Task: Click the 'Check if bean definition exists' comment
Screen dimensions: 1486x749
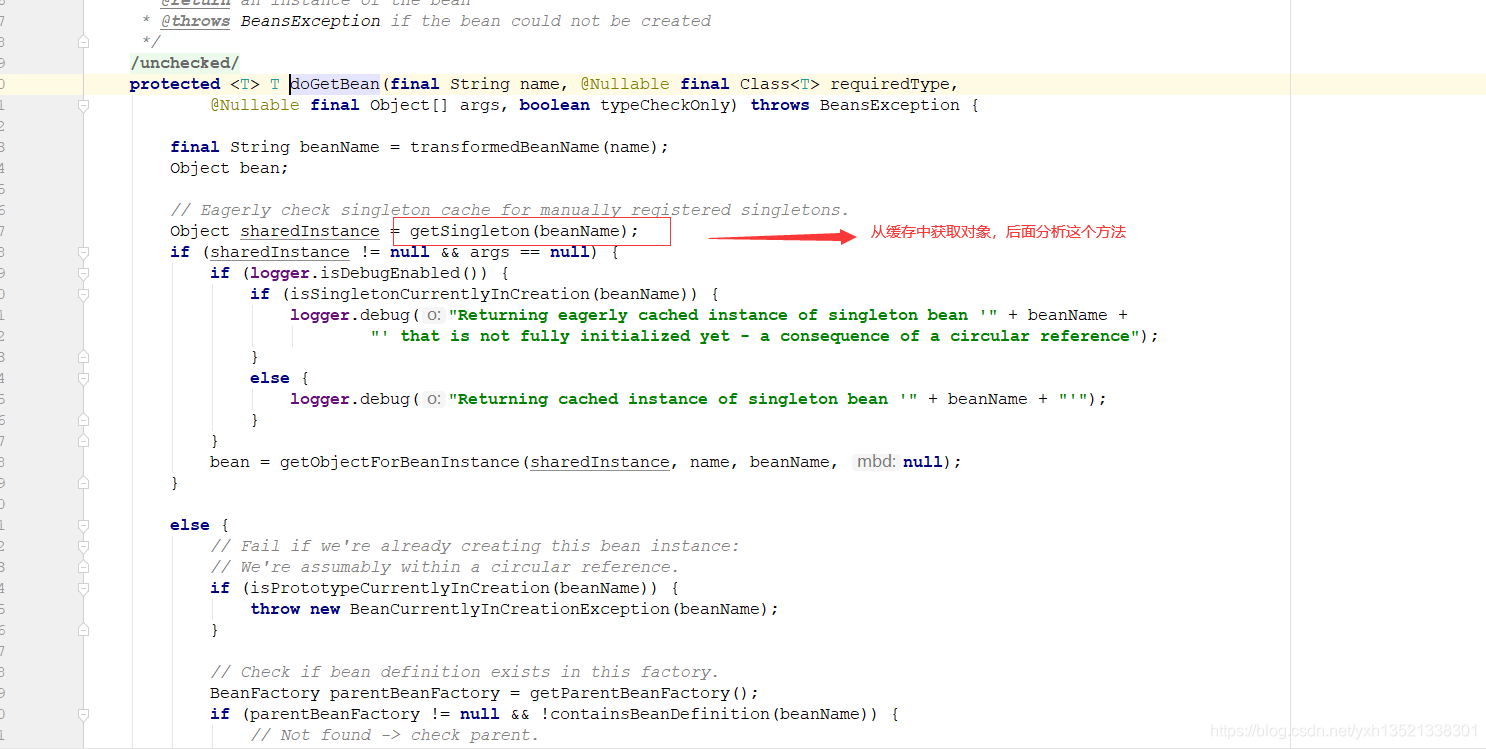Action: 465,672
